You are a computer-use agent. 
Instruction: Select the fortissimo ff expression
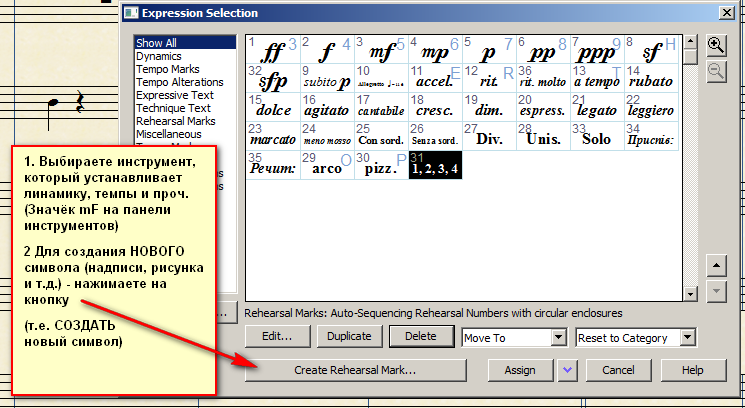click(272, 50)
